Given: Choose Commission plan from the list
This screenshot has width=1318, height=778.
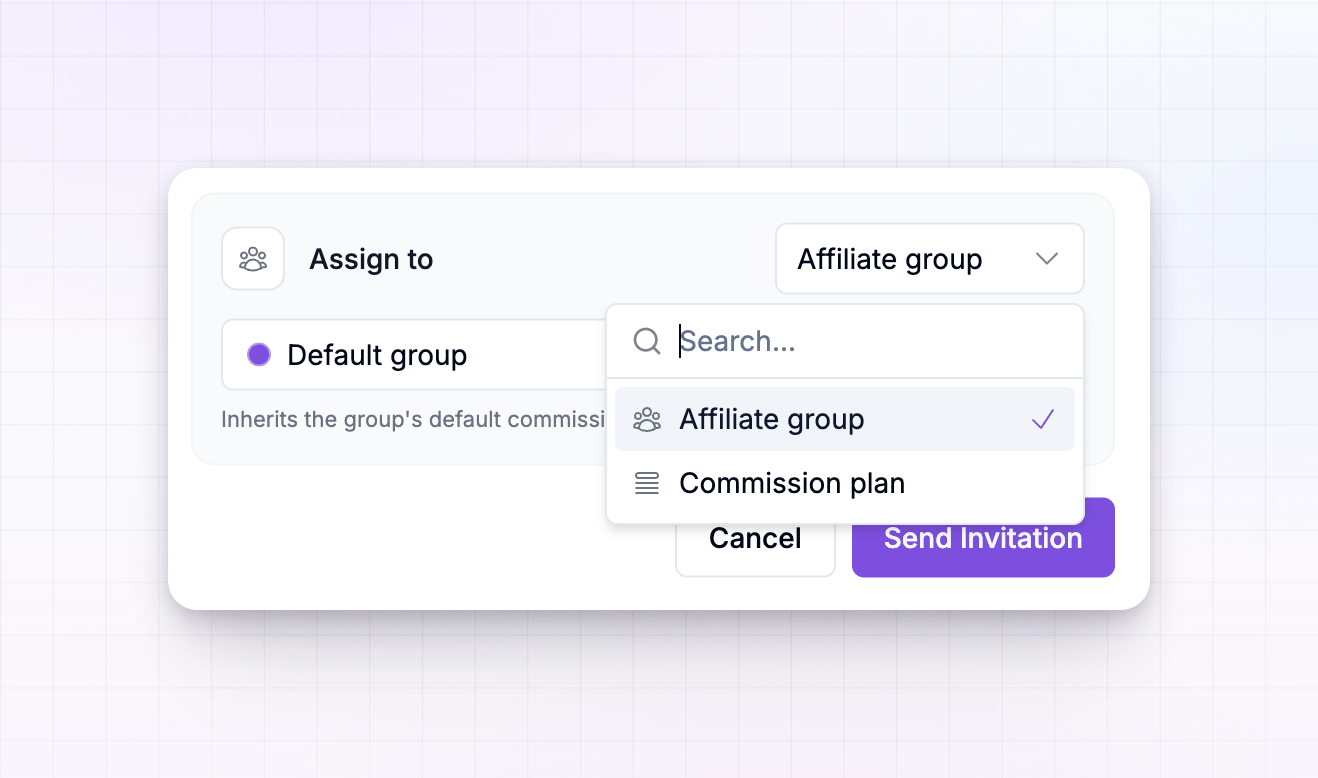Looking at the screenshot, I should pos(845,483).
